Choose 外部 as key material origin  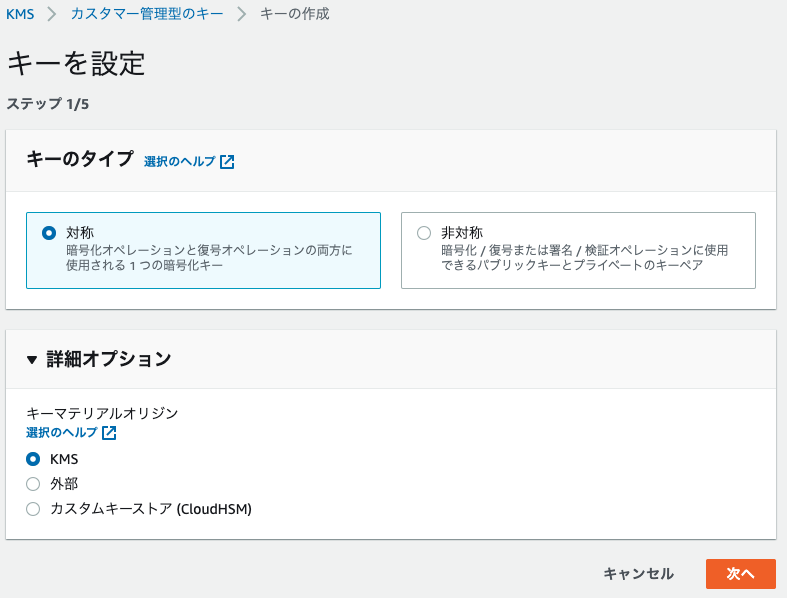(x=33, y=484)
